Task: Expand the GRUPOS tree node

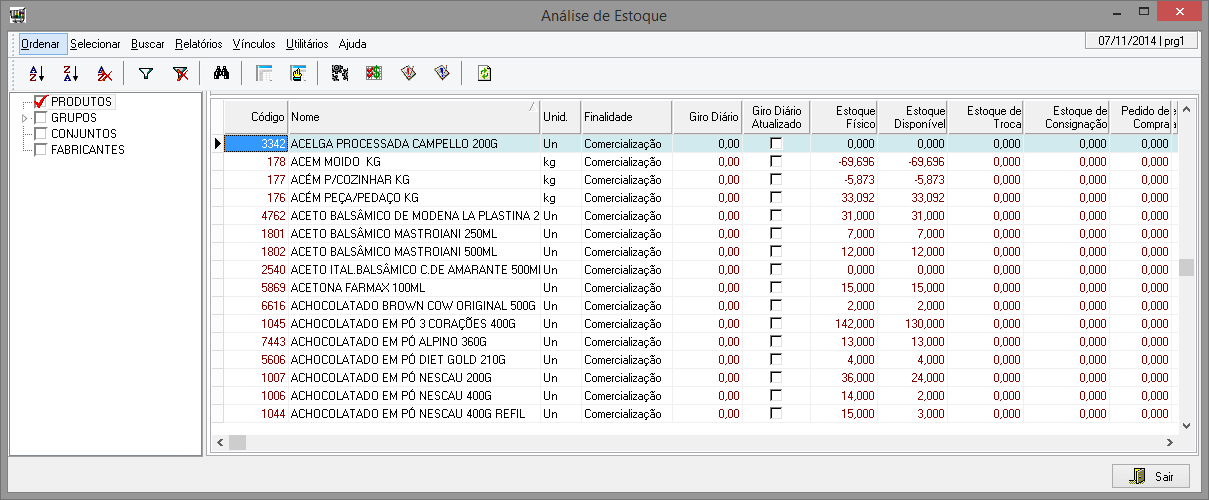Action: pos(25,118)
